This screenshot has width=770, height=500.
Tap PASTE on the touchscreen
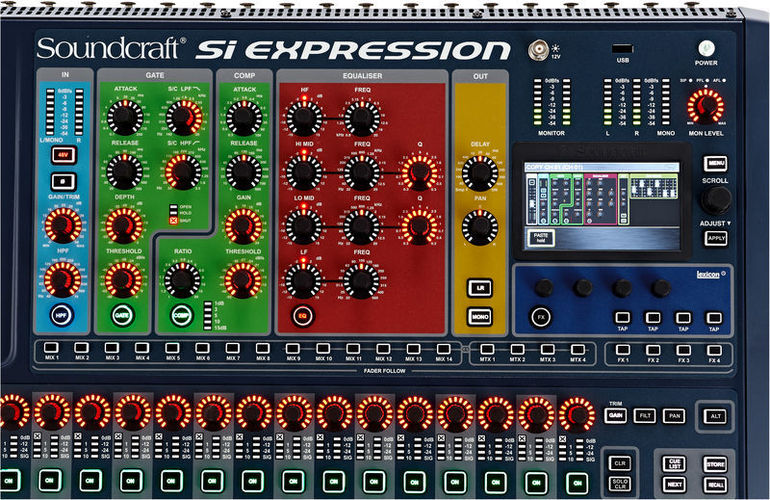[541, 238]
